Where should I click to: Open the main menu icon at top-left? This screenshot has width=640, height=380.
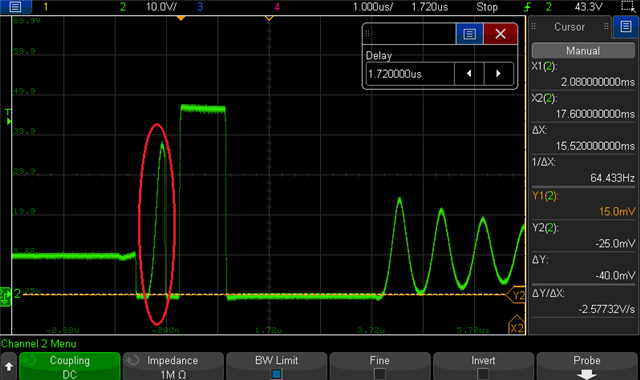[16, 7]
